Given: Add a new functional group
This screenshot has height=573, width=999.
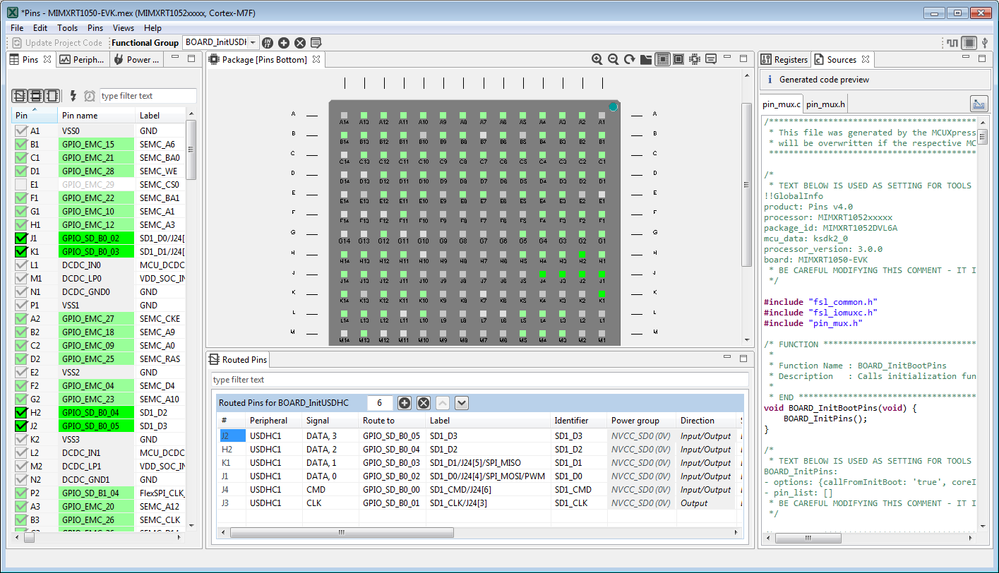Looking at the screenshot, I should click(283, 43).
